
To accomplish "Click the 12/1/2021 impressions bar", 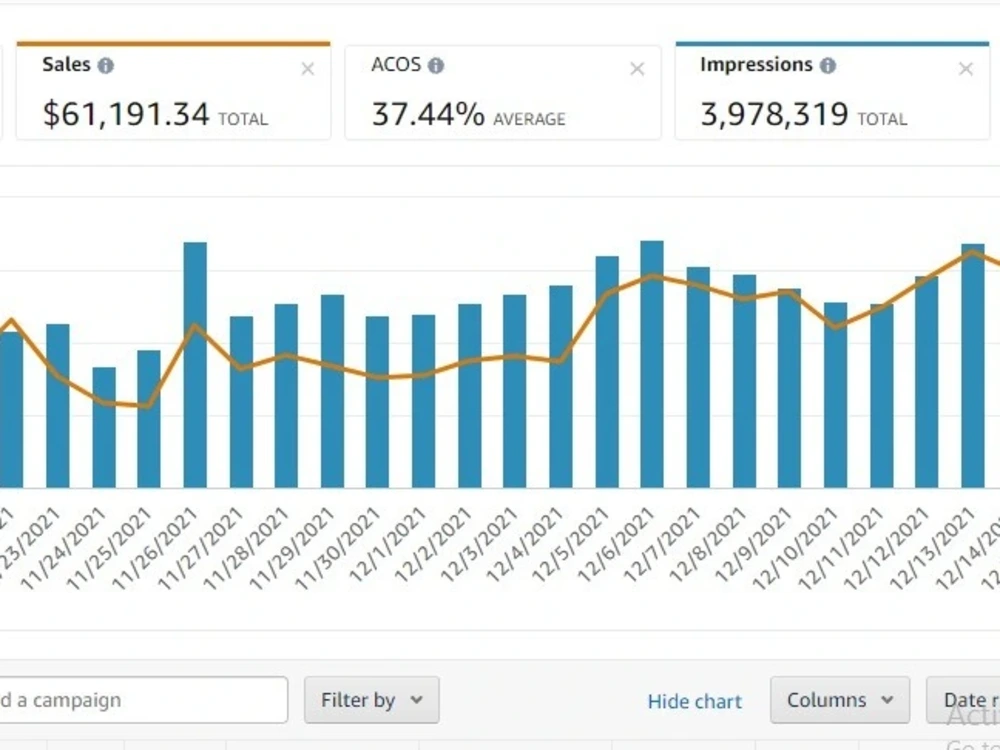I will (x=423, y=401).
